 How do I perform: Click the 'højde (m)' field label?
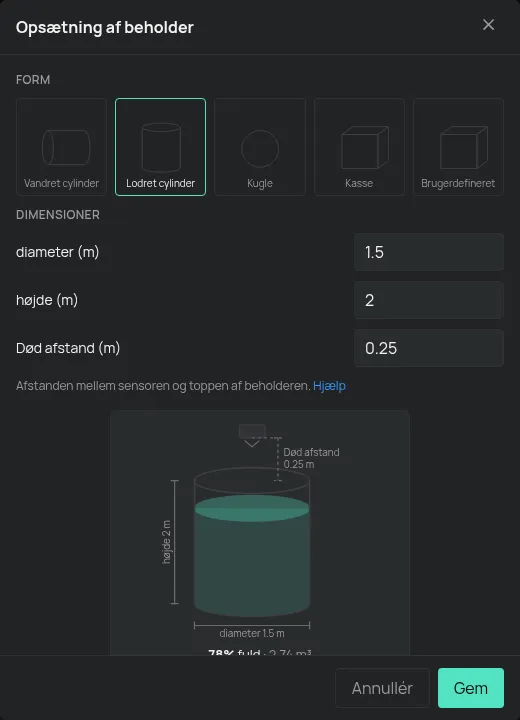(47, 300)
